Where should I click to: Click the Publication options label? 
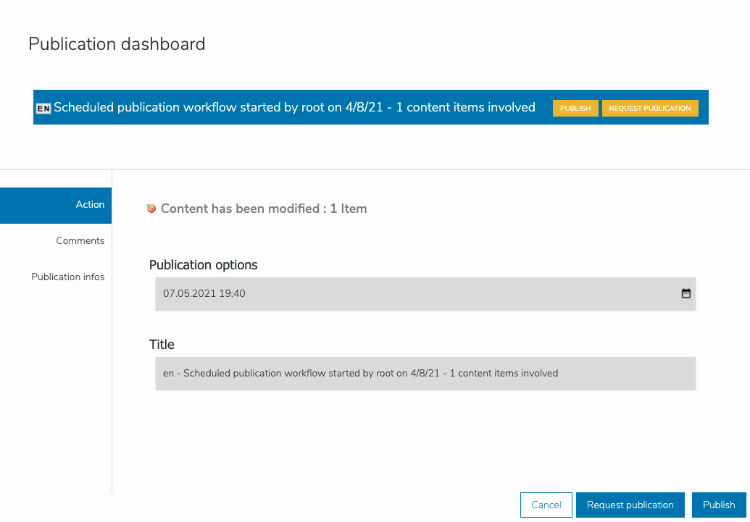pyautogui.click(x=203, y=265)
